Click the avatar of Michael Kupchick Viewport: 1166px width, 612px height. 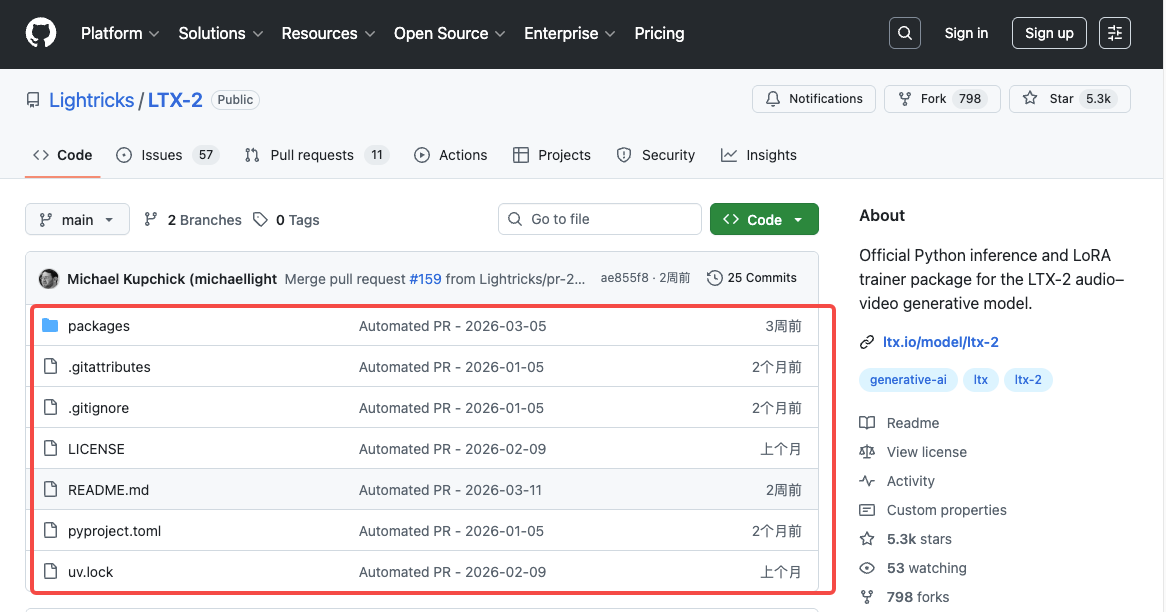click(49, 279)
